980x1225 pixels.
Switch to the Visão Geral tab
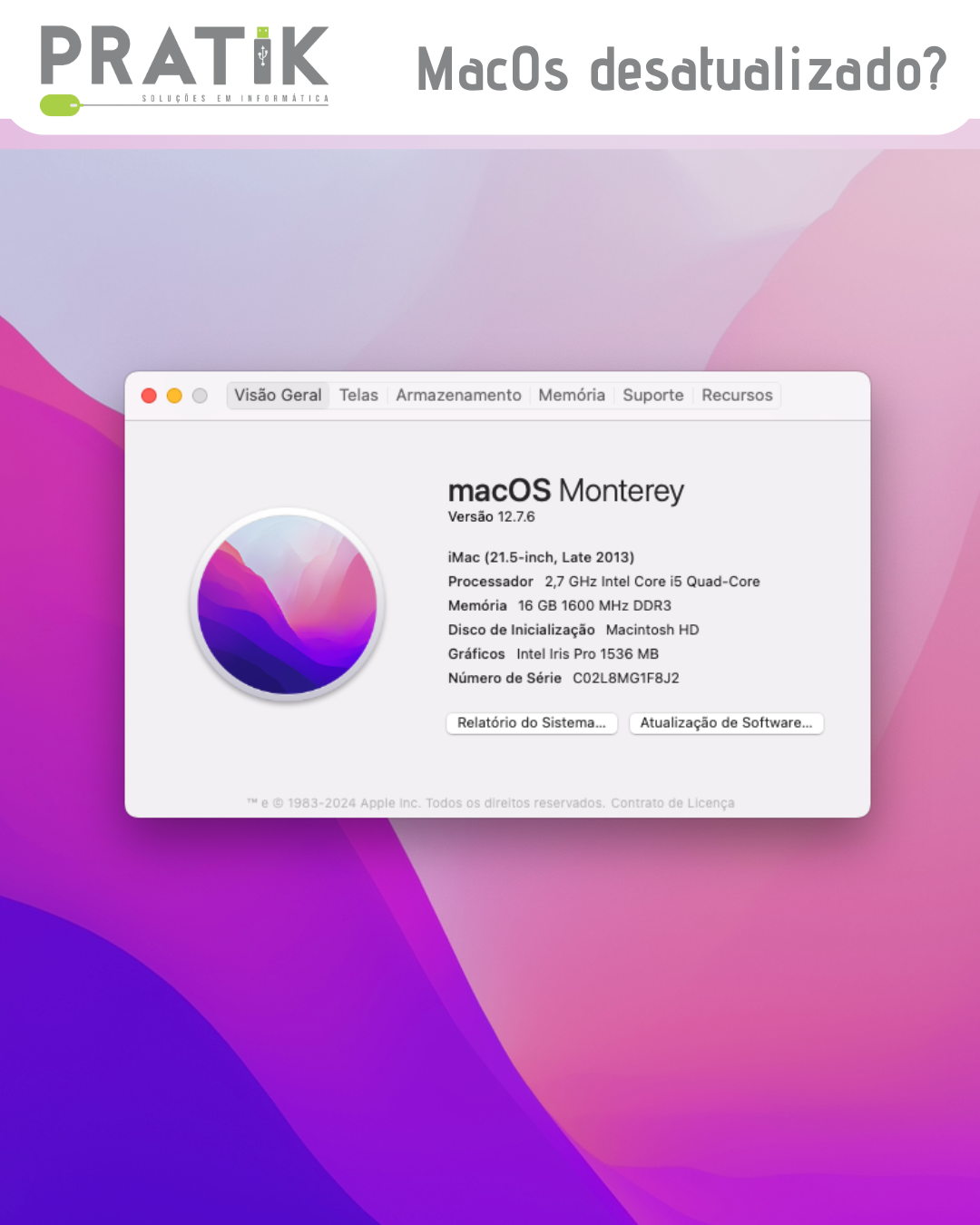tap(278, 396)
